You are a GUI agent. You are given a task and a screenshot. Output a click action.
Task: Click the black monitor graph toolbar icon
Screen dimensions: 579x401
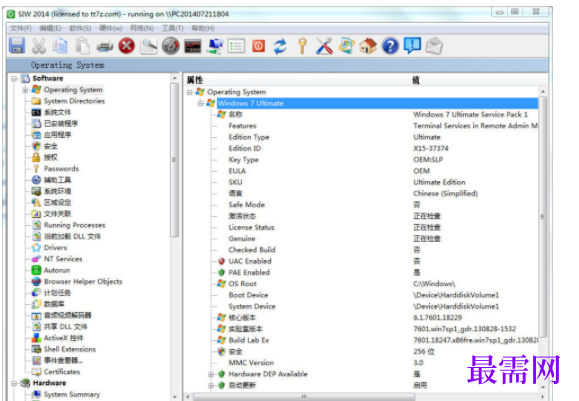193,47
